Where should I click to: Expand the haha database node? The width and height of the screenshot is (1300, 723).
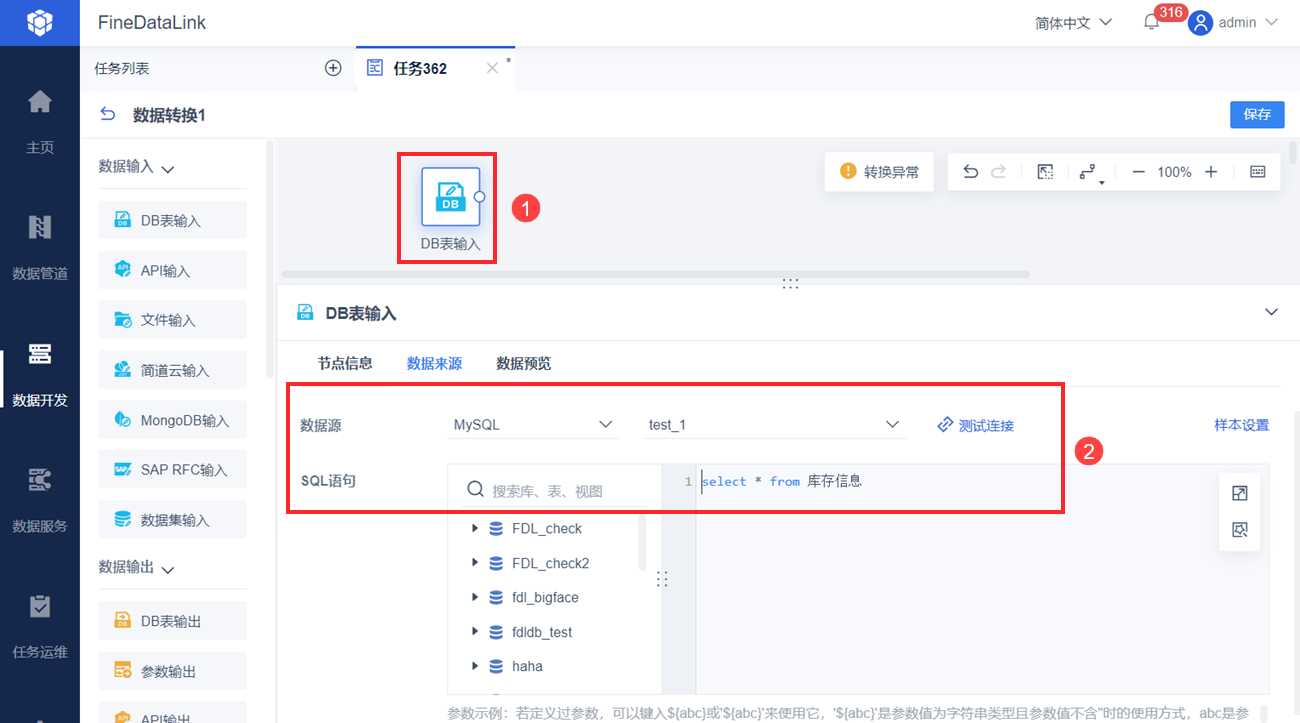click(475, 666)
